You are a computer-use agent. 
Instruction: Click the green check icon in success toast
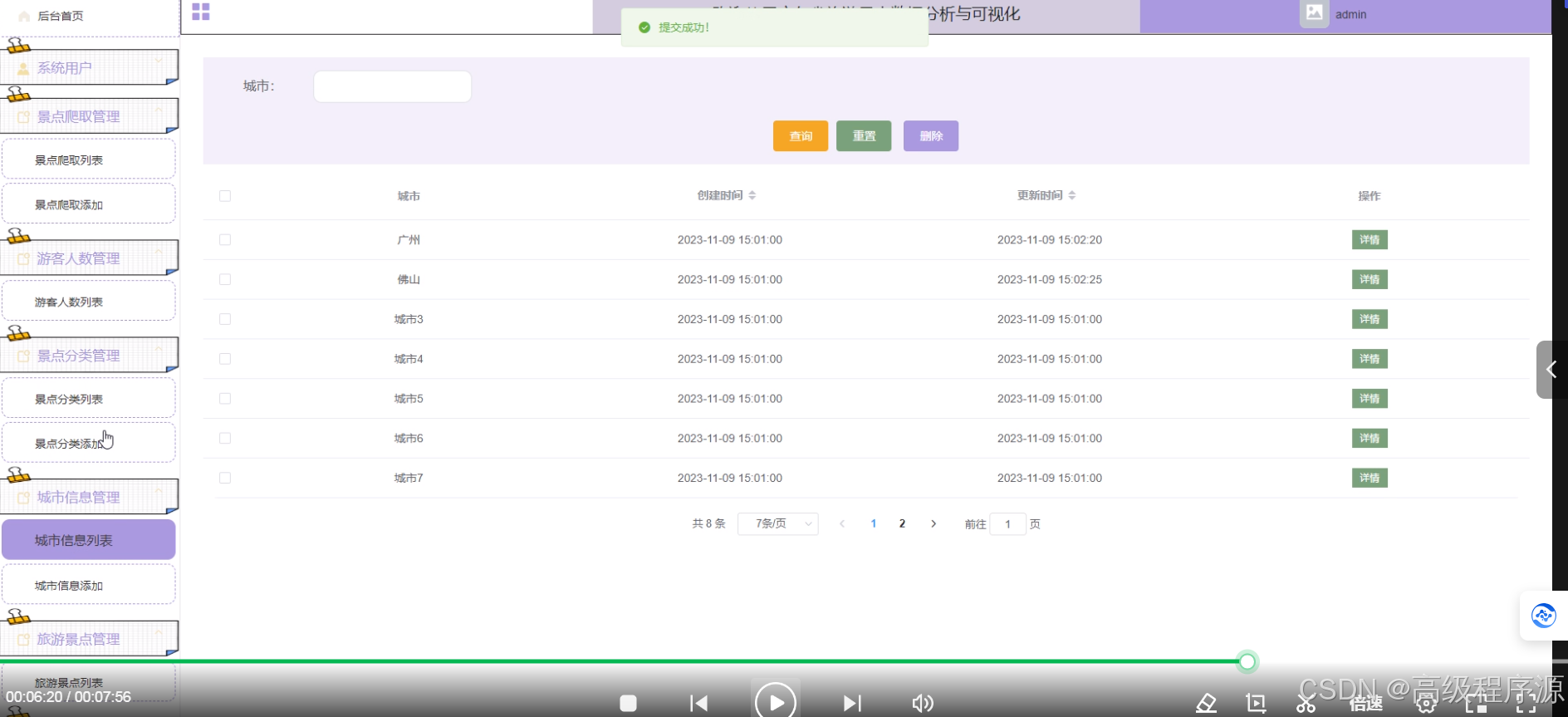644,27
